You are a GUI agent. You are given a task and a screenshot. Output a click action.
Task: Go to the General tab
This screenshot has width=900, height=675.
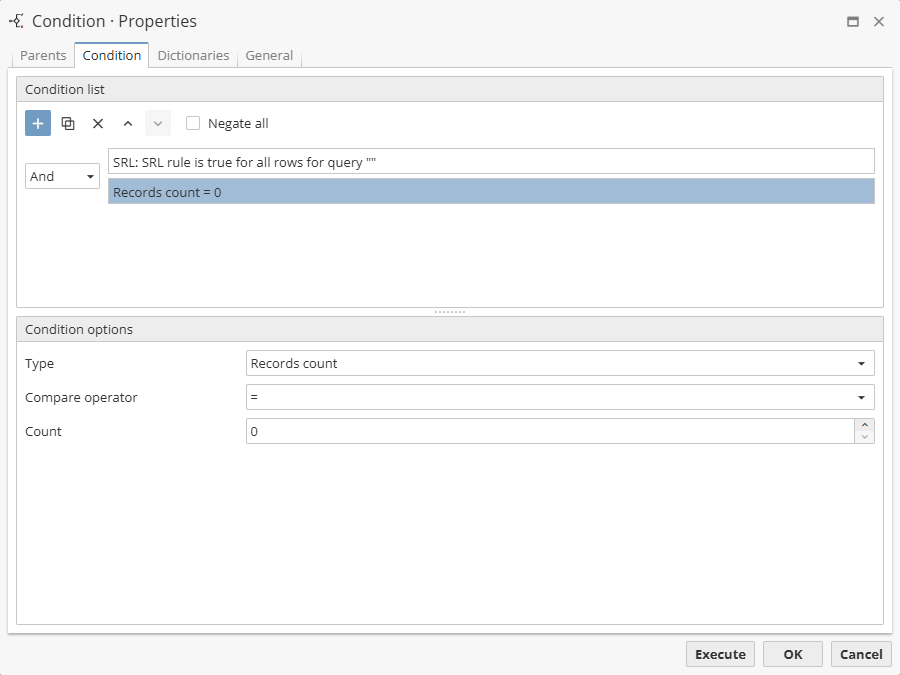269,56
